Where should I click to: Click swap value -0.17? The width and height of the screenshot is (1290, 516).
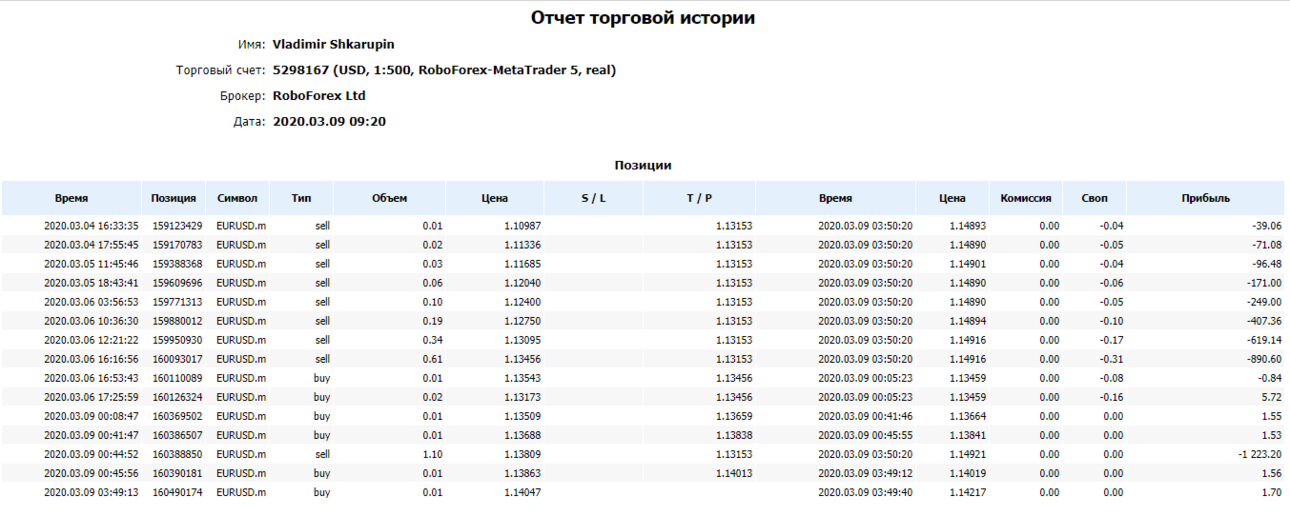[1111, 340]
